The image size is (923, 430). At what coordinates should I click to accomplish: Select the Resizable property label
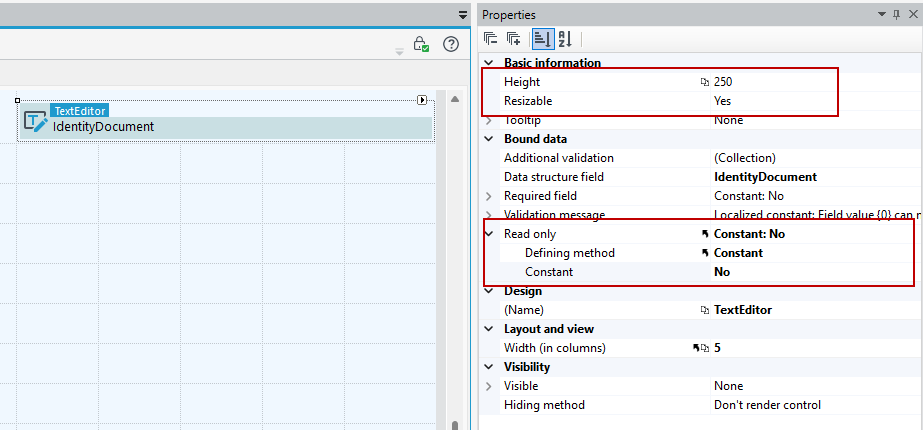[528, 101]
